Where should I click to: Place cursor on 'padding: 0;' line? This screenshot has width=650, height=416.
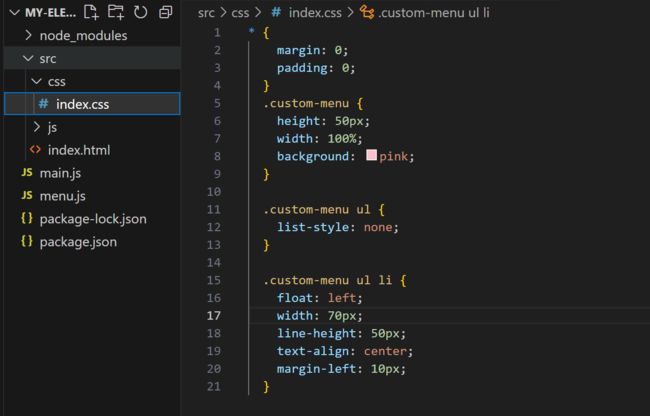pos(316,68)
